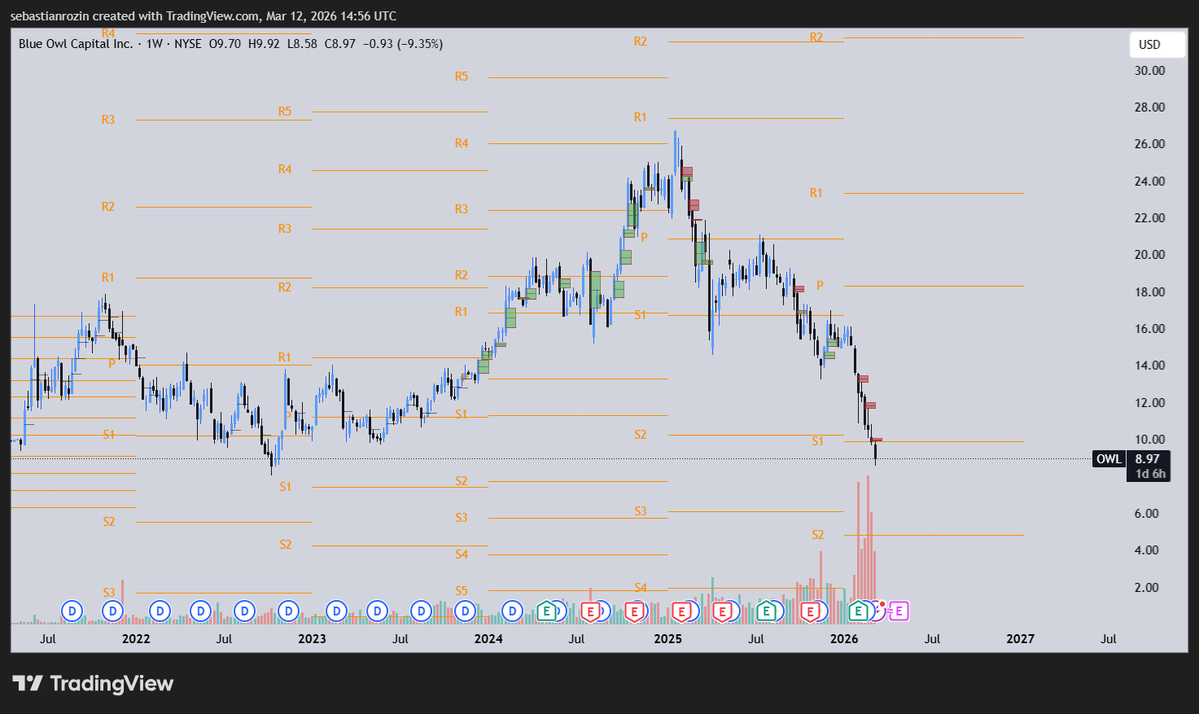
Task: Select the May 2022 dividend D marker
Action: click(200, 611)
